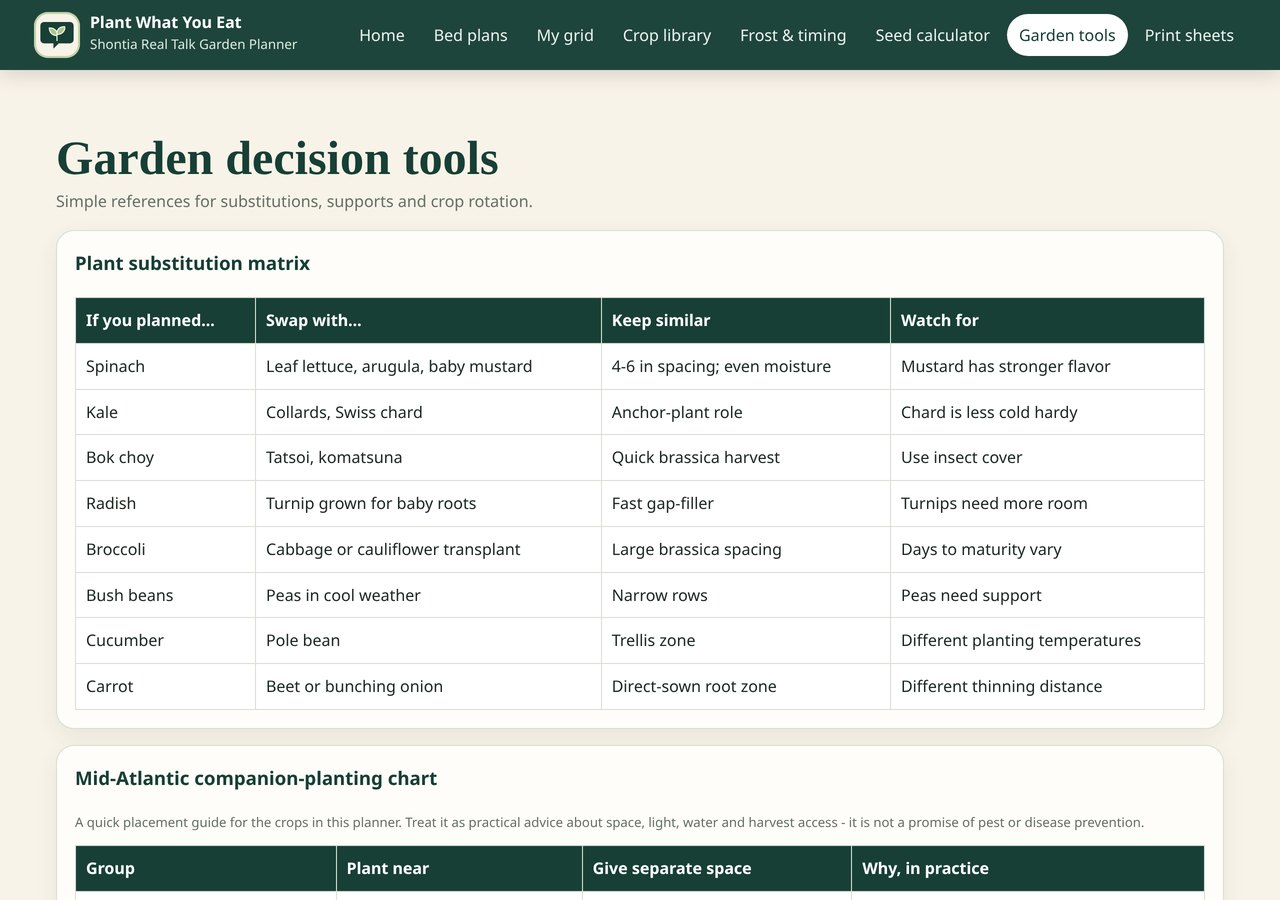Click 'Use insect cover' cell
Image resolution: width=1280 pixels, height=900 pixels.
1047,457
